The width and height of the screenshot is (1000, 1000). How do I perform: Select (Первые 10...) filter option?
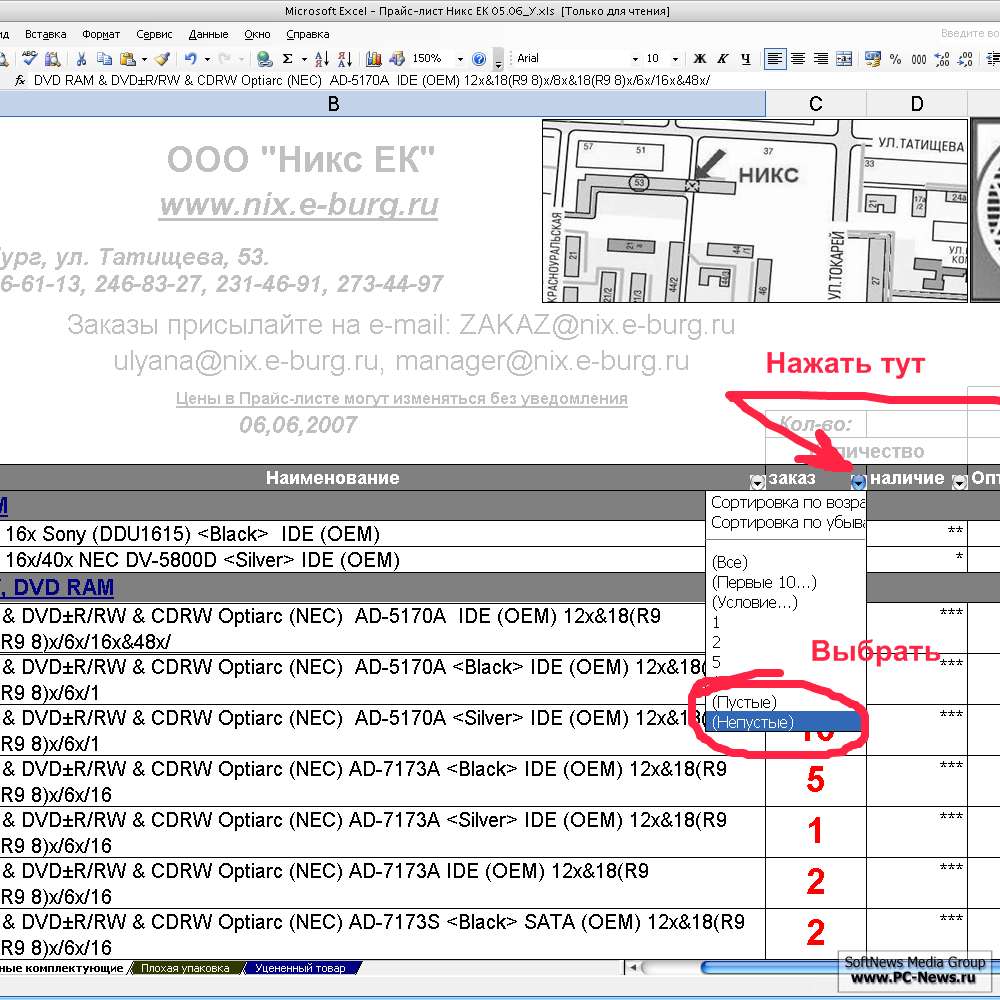786,582
